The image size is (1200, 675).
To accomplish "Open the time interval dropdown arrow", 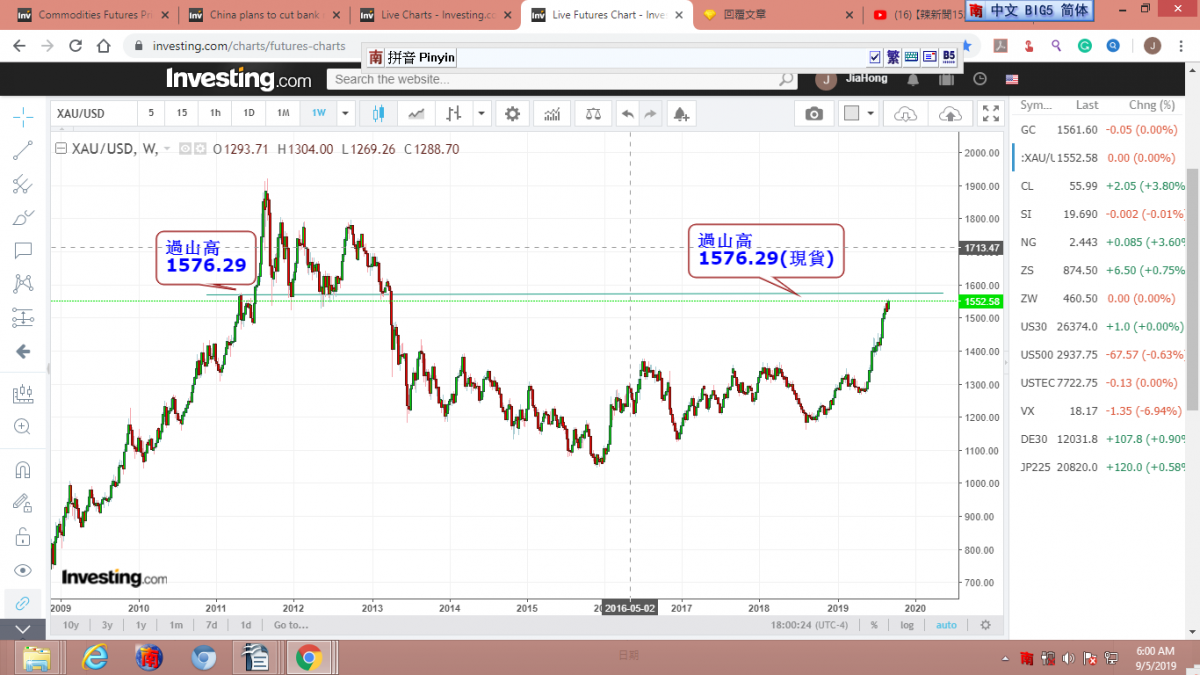I will [345, 113].
